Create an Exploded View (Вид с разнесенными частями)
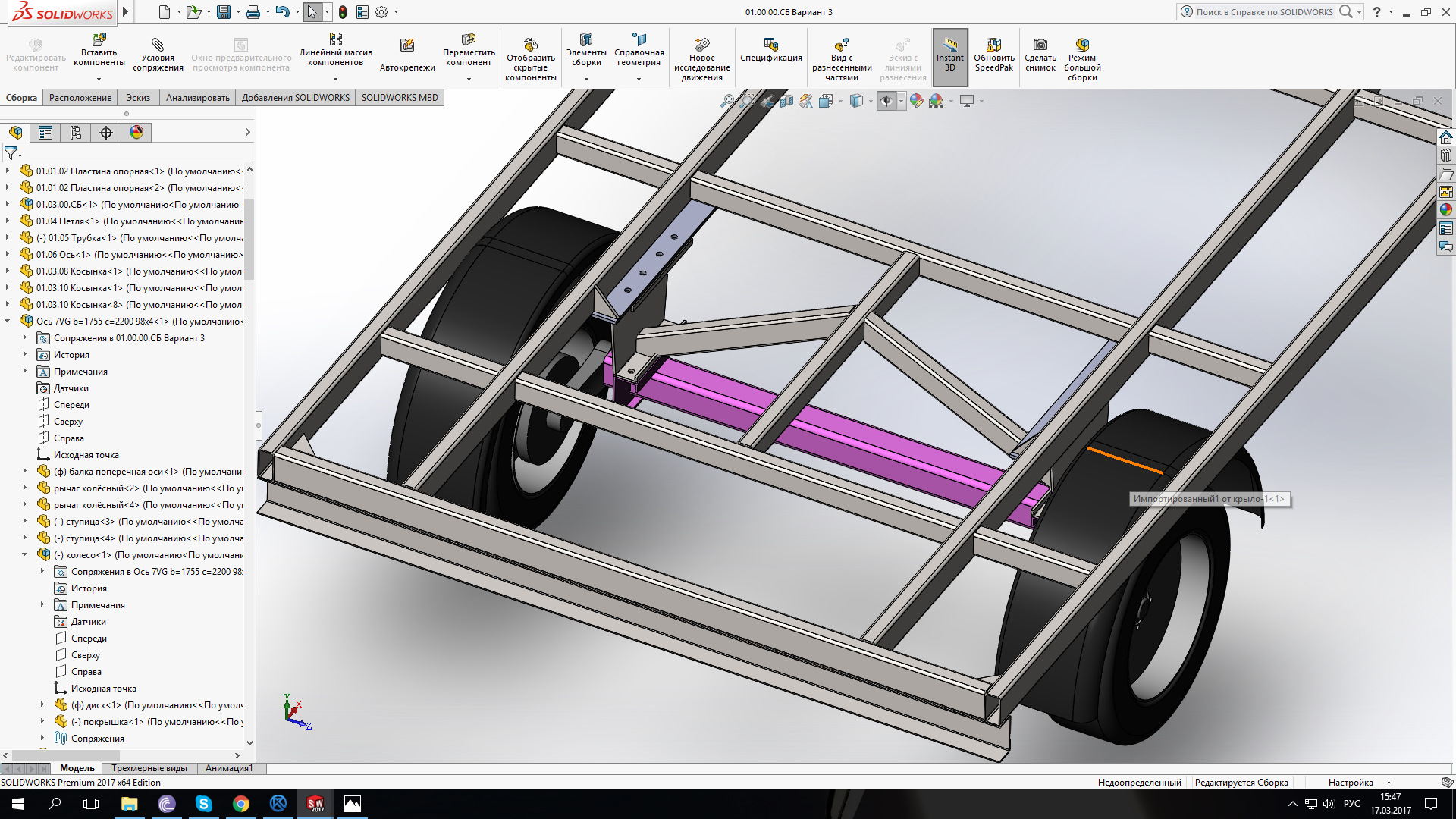 point(842,59)
